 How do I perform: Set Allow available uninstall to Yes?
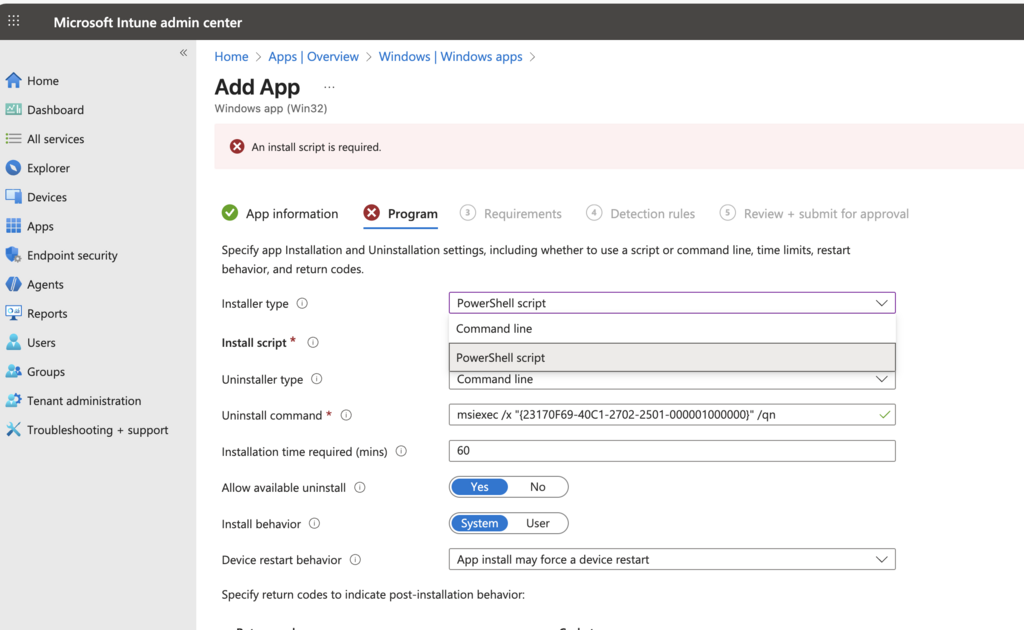[479, 487]
